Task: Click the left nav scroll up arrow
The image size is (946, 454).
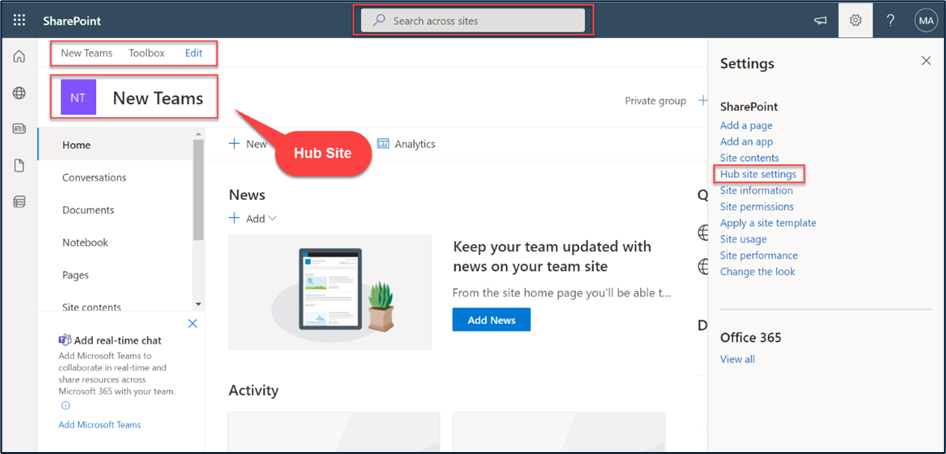Action: [198, 133]
